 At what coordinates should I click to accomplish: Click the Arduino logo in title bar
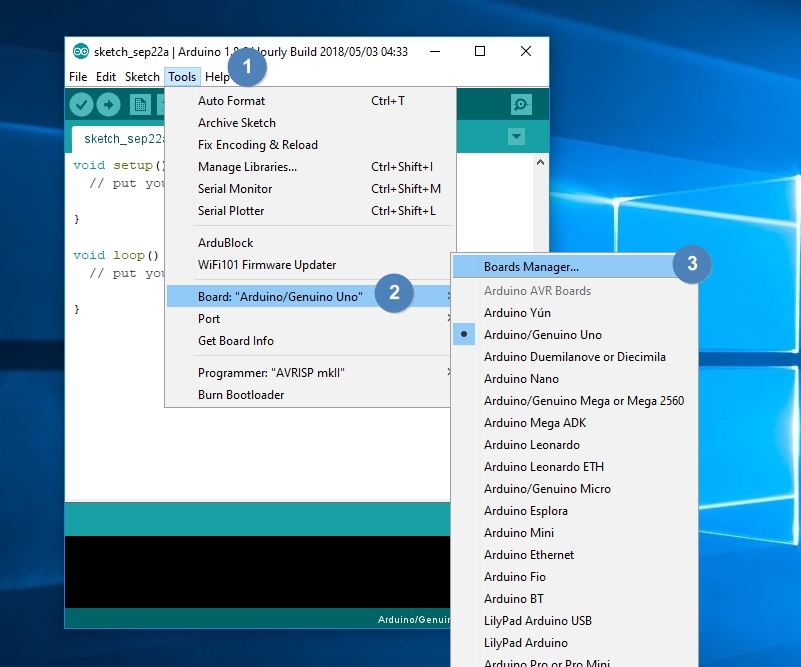tap(81, 52)
